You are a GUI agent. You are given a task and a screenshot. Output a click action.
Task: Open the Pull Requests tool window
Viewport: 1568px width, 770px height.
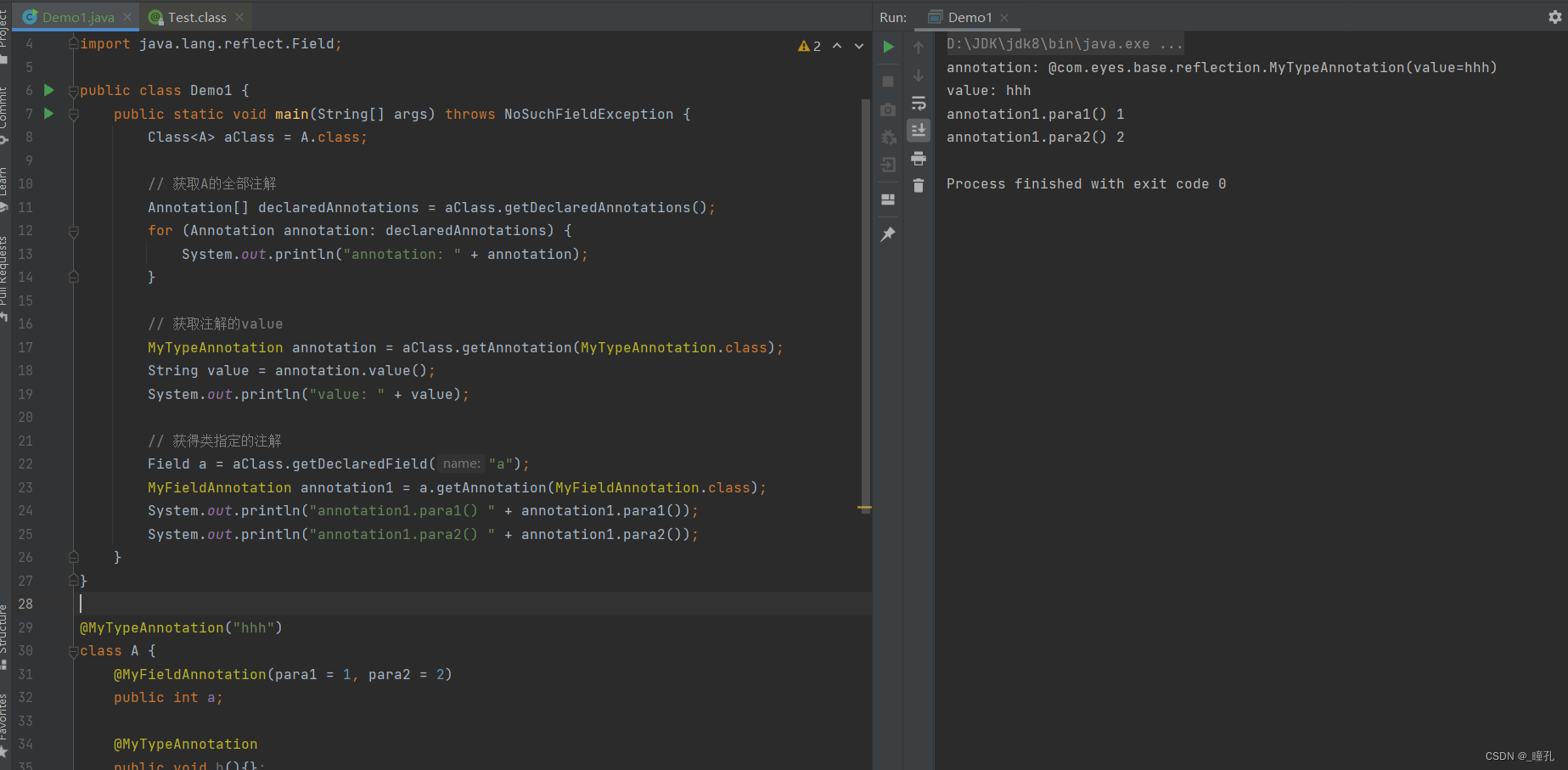pos(4,278)
